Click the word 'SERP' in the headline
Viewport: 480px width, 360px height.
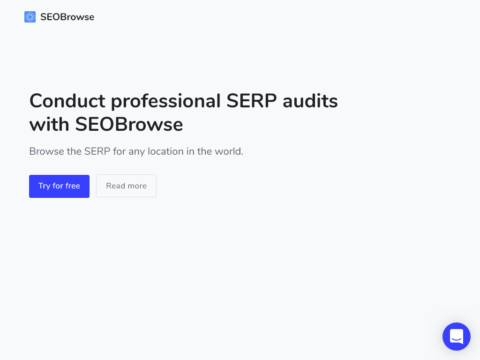[252, 101]
